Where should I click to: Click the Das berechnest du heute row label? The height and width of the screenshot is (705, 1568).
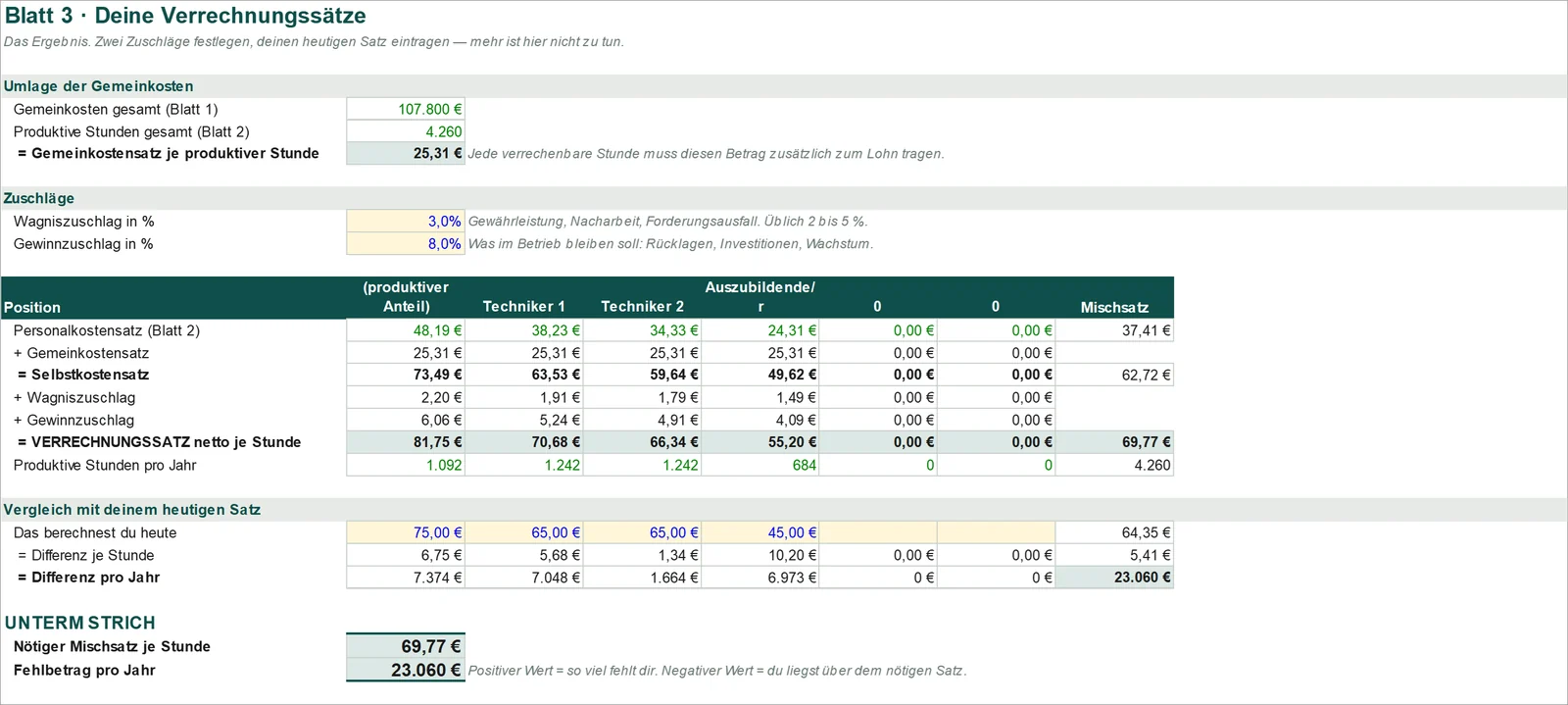coord(95,532)
